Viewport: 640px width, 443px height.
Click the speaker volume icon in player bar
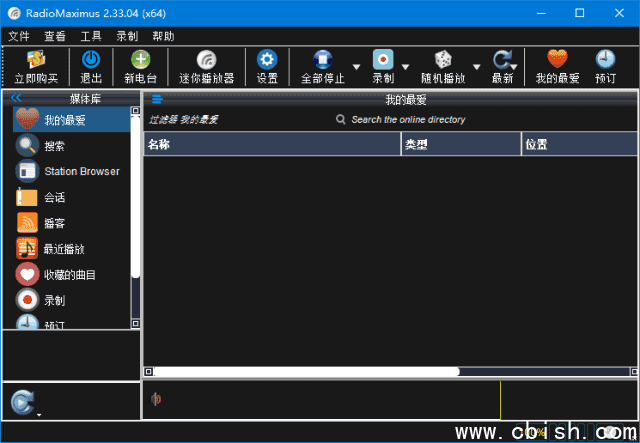click(x=156, y=399)
